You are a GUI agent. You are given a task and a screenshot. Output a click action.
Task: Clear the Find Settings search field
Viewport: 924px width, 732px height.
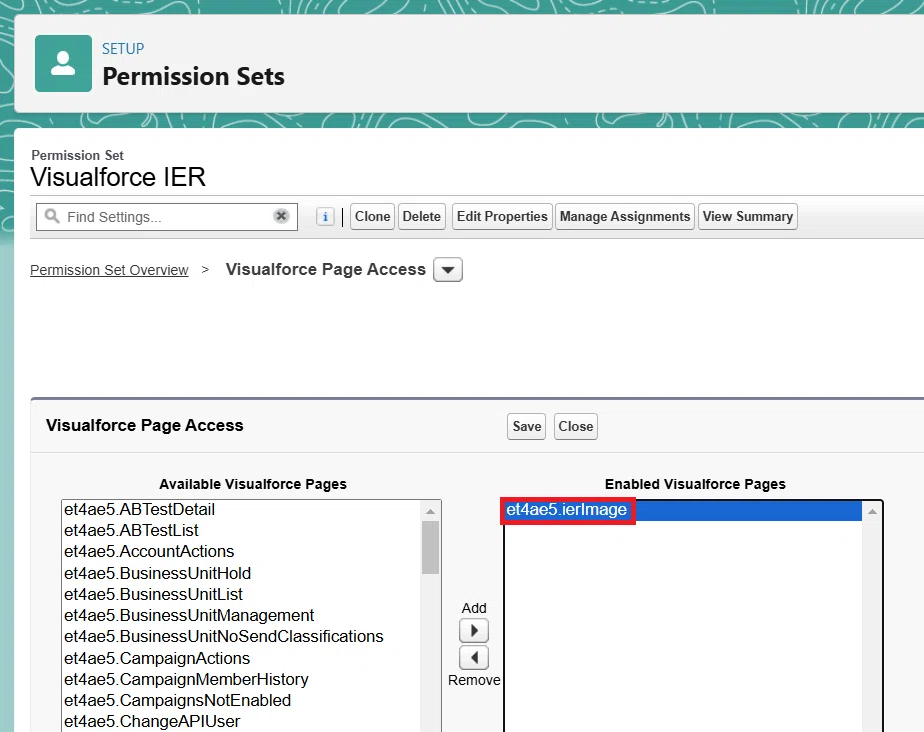(x=281, y=216)
